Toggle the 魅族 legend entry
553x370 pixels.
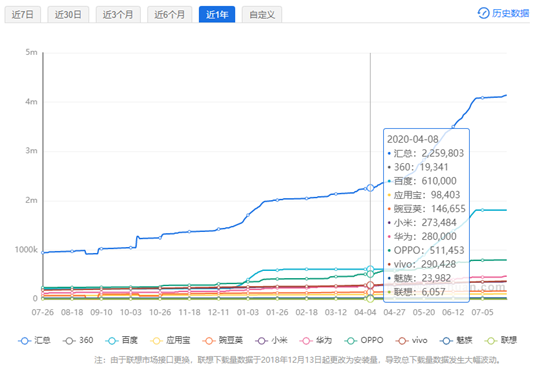coord(456,340)
